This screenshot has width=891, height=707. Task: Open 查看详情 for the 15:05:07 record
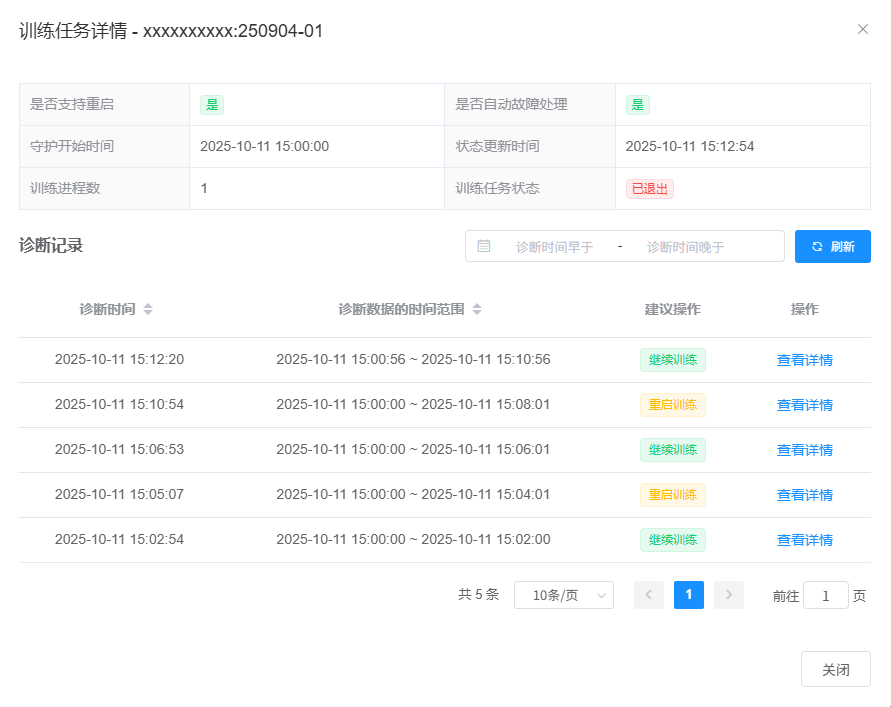804,495
